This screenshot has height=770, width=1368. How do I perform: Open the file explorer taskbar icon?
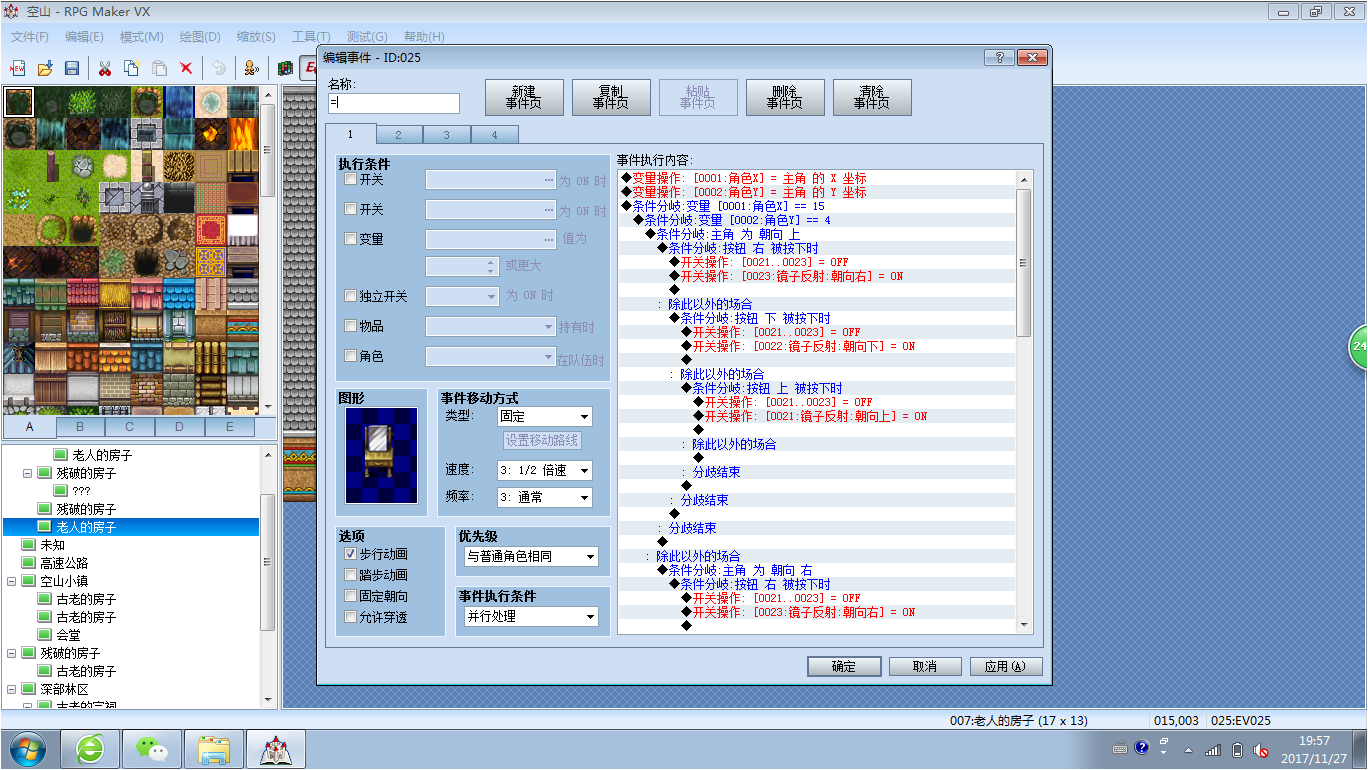tap(214, 748)
